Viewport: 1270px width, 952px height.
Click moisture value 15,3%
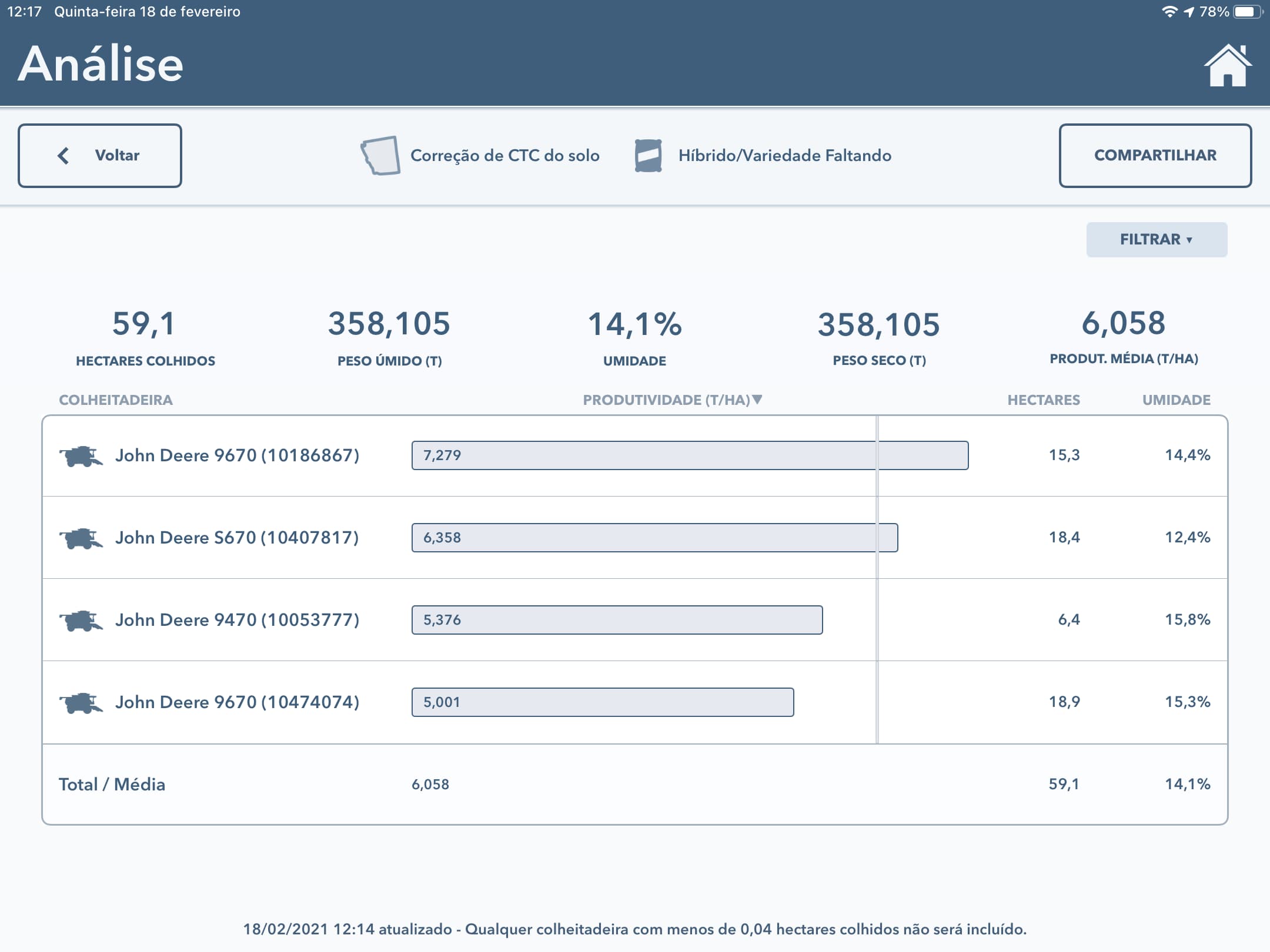point(1188,702)
